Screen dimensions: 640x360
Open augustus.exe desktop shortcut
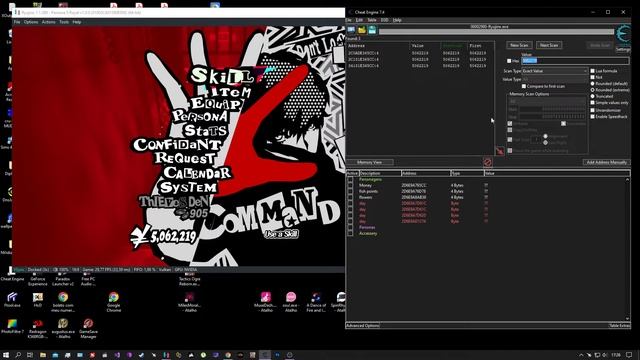pyautogui.click(x=63, y=328)
